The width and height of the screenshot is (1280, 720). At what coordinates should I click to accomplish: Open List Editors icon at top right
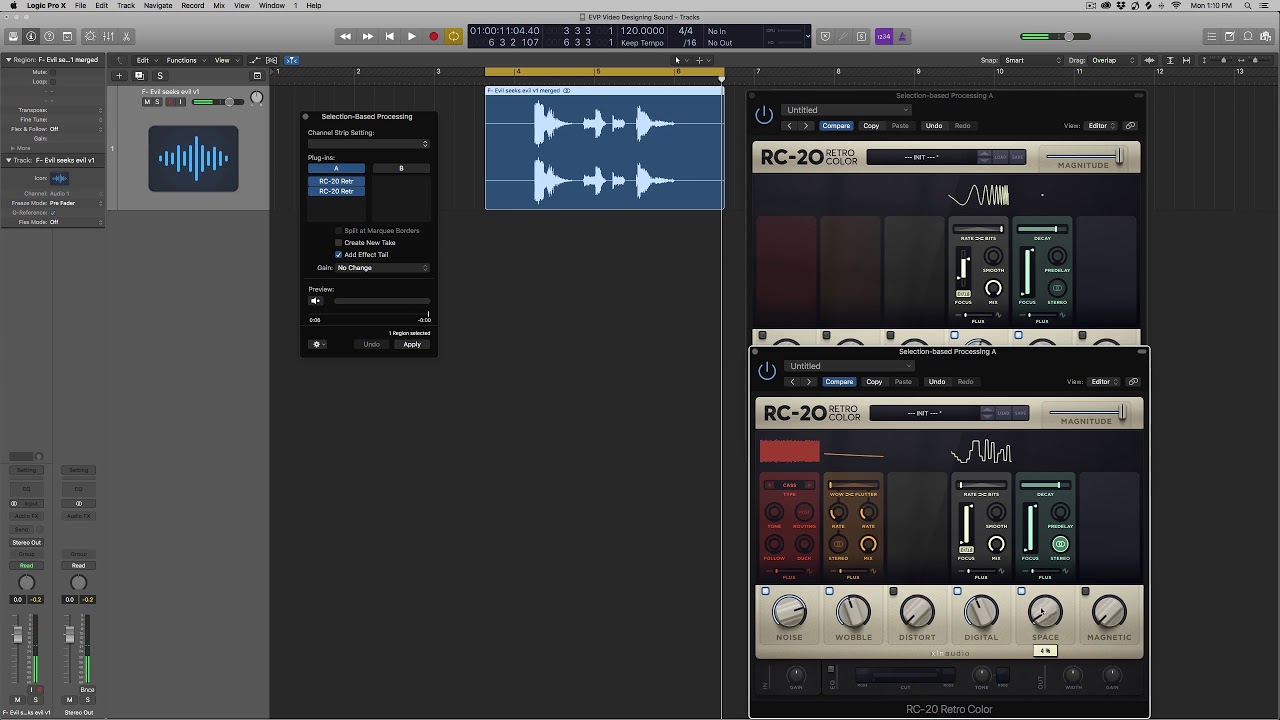(1211, 37)
